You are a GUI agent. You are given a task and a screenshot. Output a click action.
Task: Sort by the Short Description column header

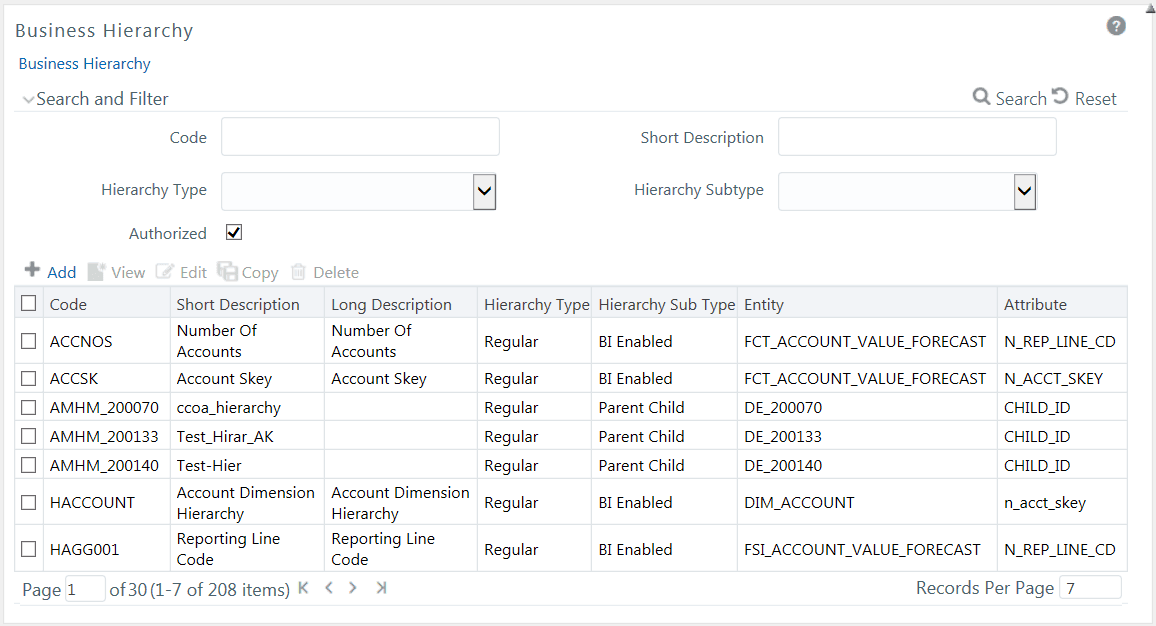click(x=238, y=304)
